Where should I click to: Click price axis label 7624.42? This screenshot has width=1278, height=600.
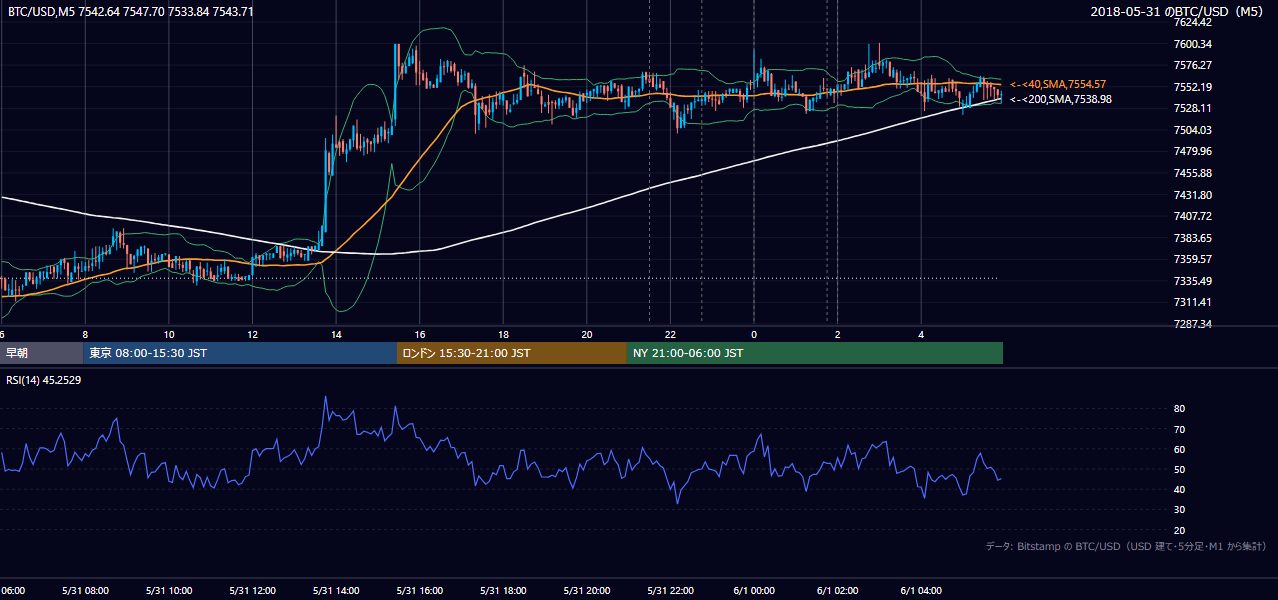(1193, 22)
